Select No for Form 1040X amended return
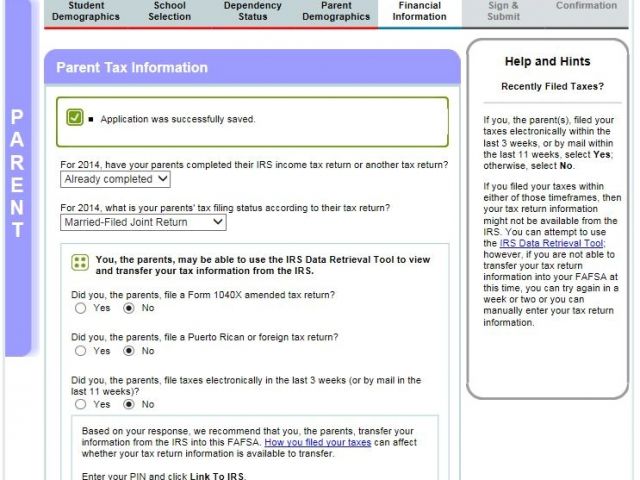This screenshot has width=640, height=480. pyautogui.click(x=128, y=308)
